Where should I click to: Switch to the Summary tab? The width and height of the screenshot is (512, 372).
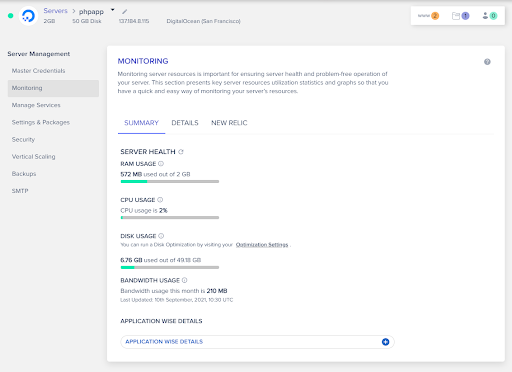(141, 123)
